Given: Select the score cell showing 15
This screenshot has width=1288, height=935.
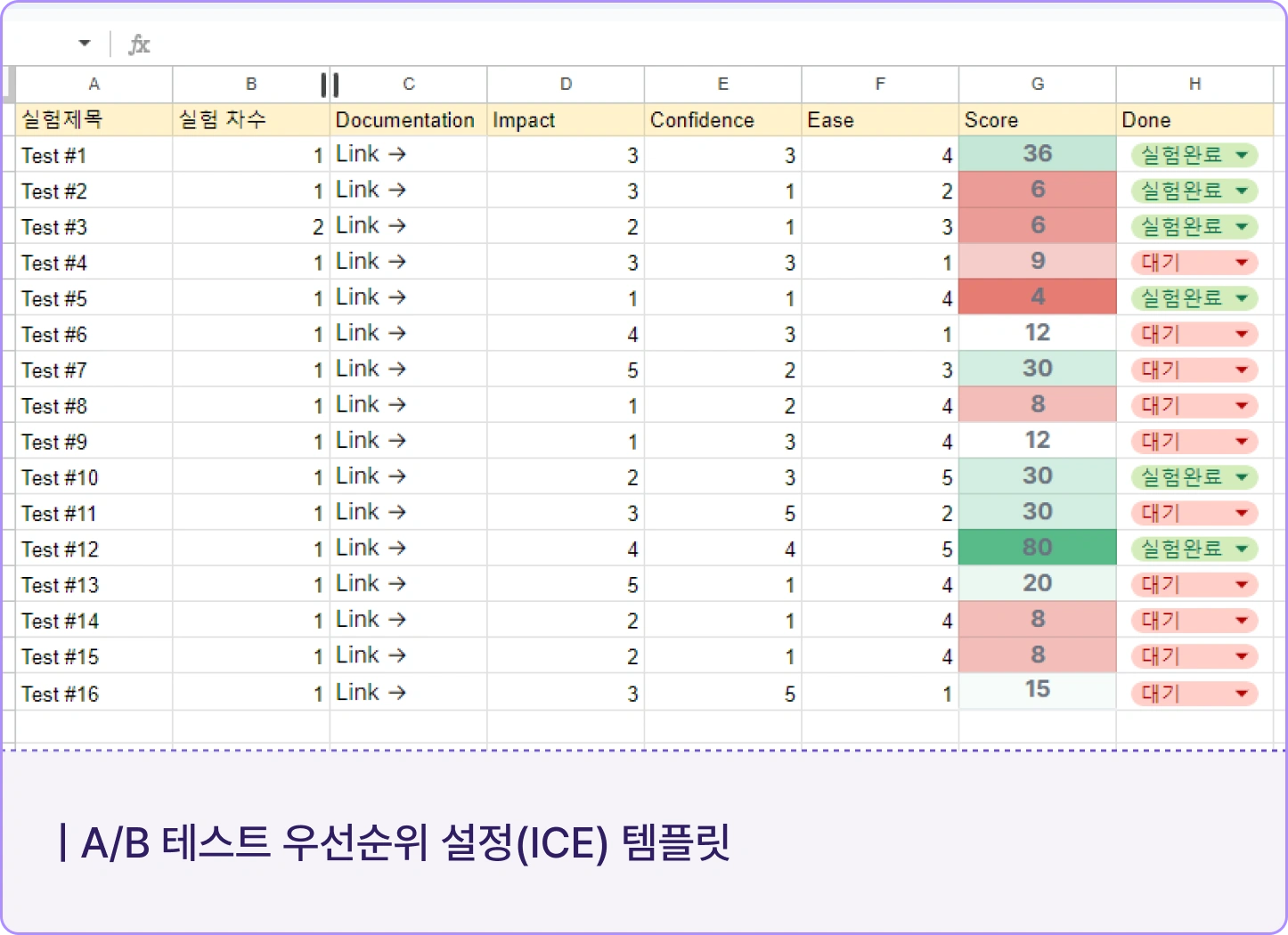Looking at the screenshot, I should 1038,691.
